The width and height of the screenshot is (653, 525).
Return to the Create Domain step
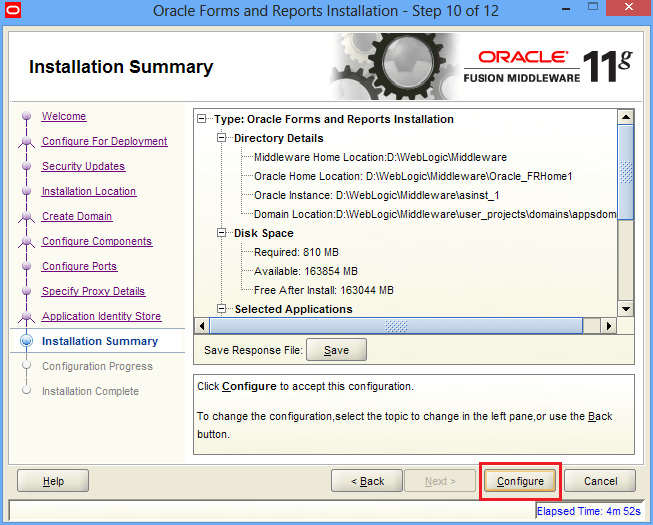(x=77, y=216)
